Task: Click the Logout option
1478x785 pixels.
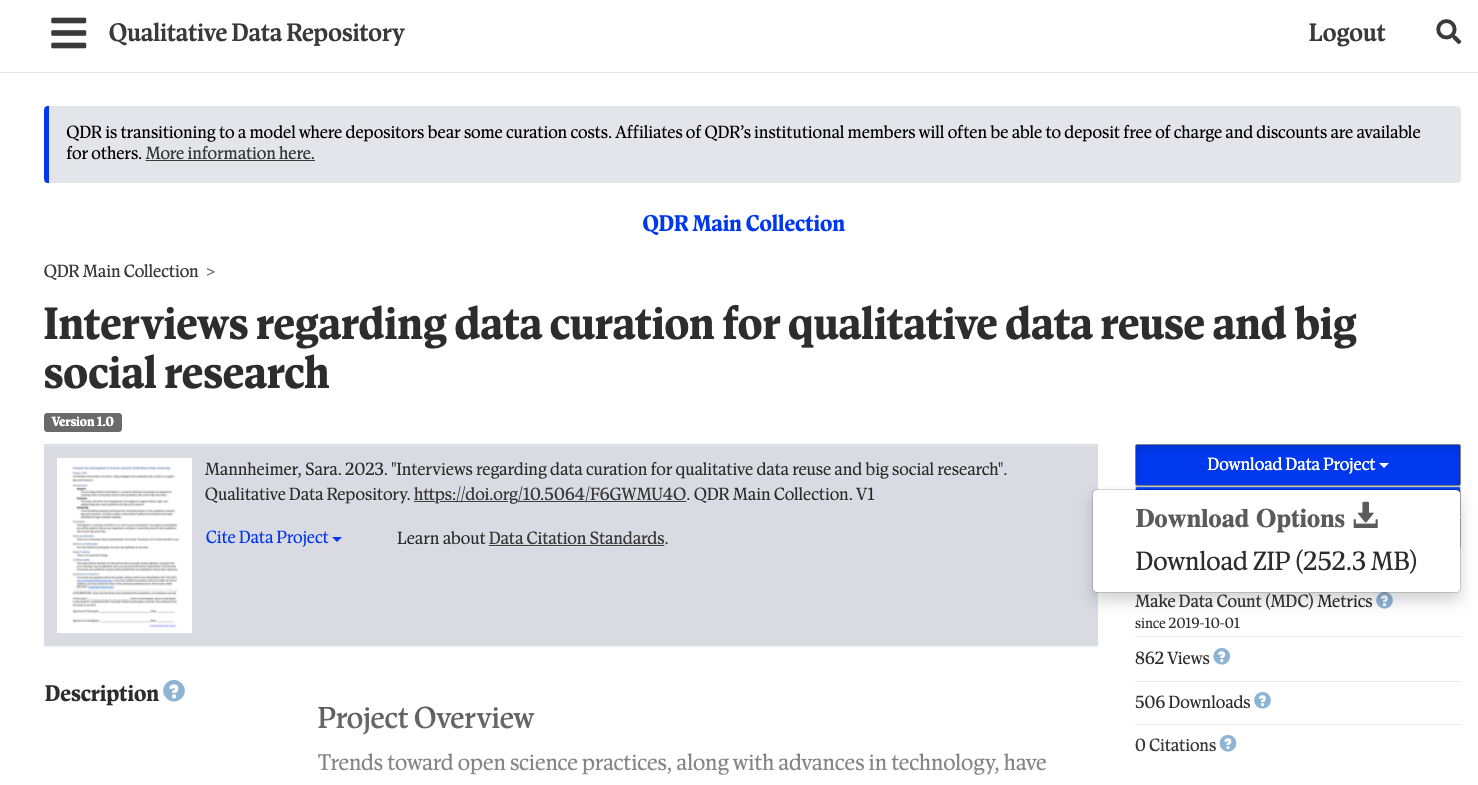Action: [1346, 32]
